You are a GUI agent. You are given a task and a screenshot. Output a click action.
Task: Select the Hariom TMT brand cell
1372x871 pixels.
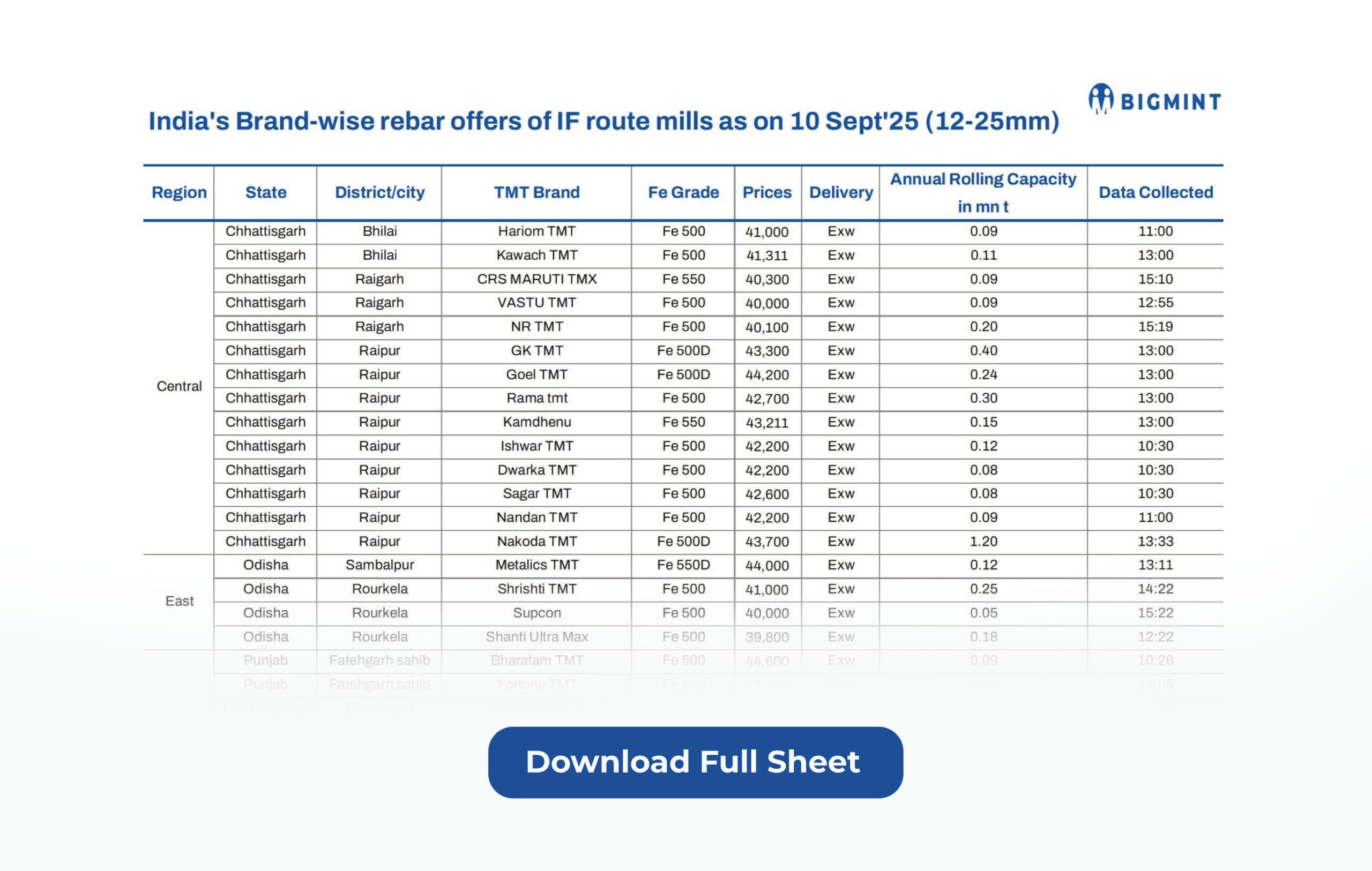[536, 231]
